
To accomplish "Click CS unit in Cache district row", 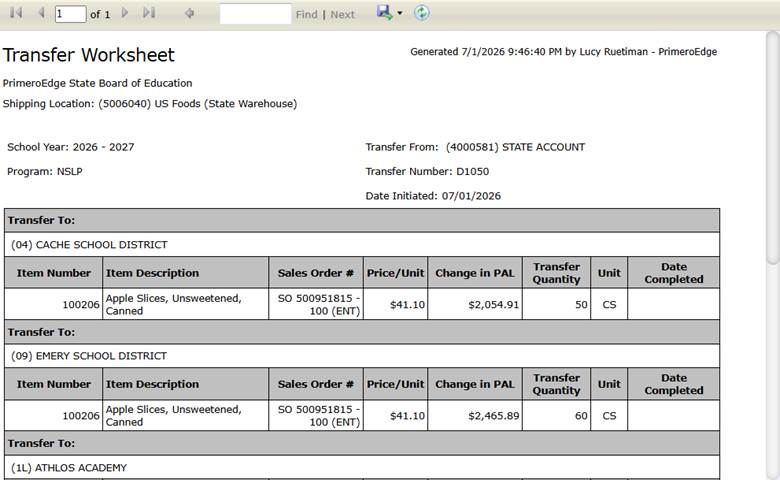I will [x=609, y=304].
